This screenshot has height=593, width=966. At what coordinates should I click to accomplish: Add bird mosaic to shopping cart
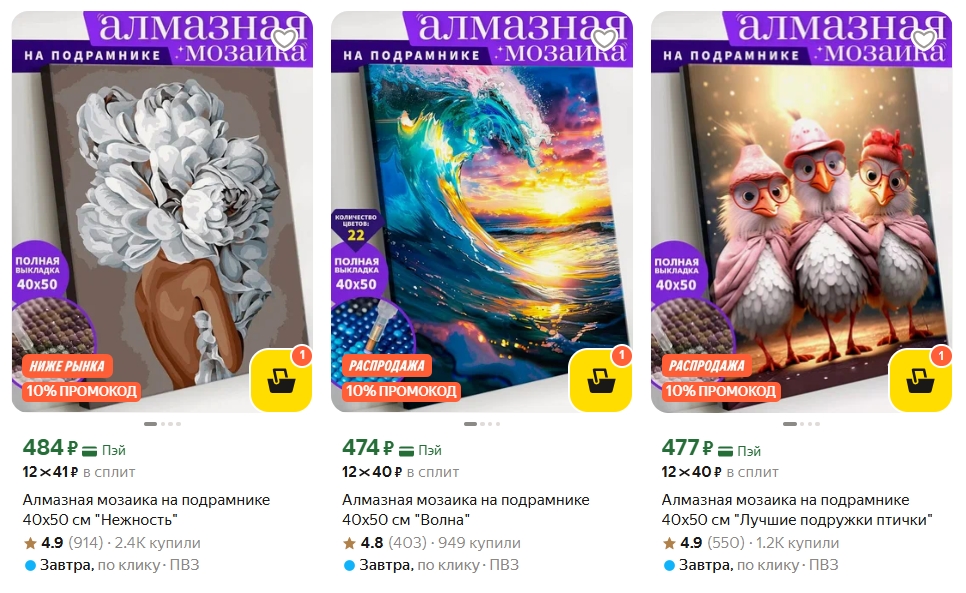[x=920, y=380]
